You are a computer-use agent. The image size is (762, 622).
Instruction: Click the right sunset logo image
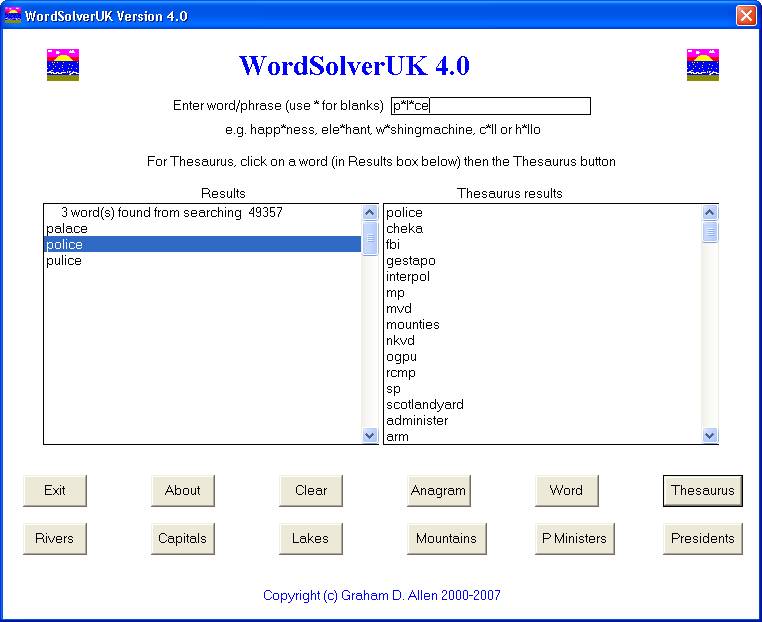point(703,65)
